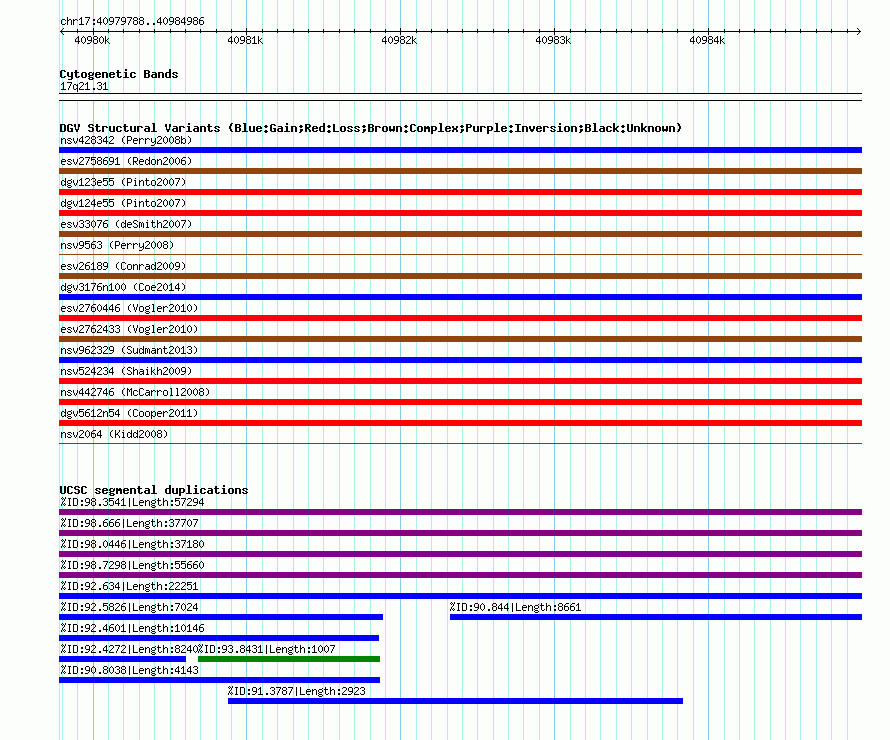This screenshot has width=890, height=740.
Task: Select the nsv962329 (Sudmant2013) label
Action: [129, 350]
